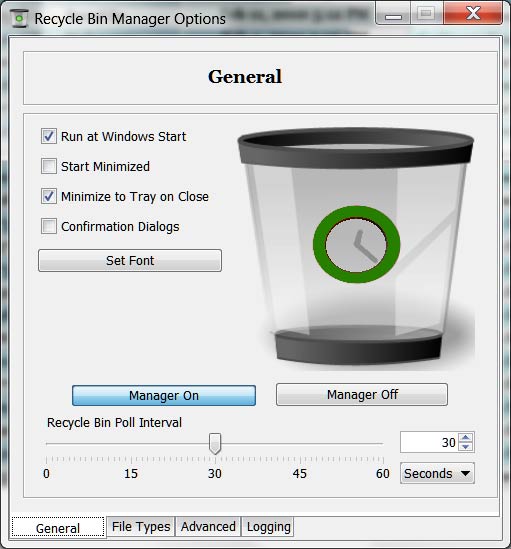Click inside the poll interval value field showing 30
The height and width of the screenshot is (549, 511).
[x=429, y=442]
